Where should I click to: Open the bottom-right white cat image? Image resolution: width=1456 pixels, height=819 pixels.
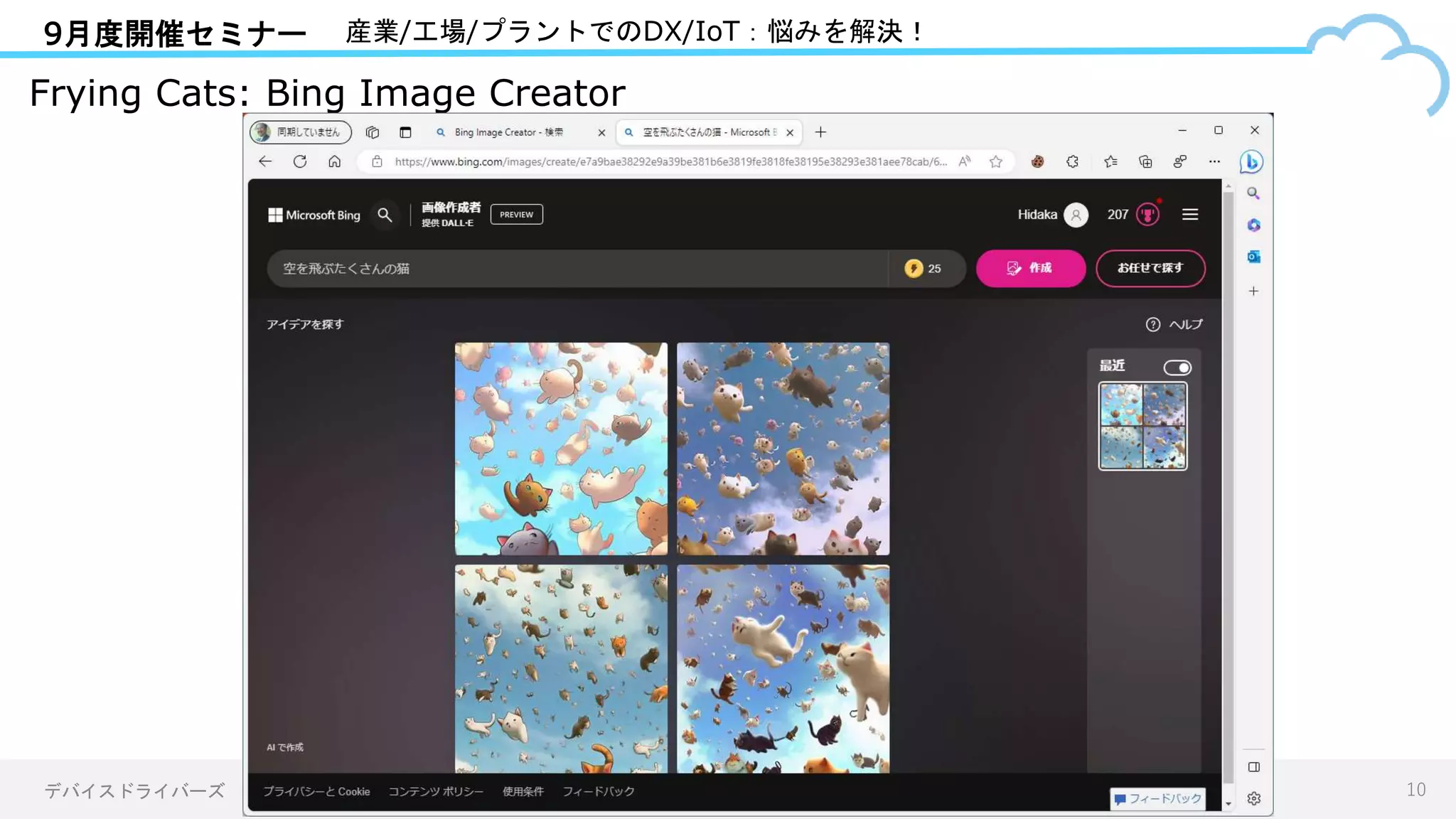[x=783, y=668]
